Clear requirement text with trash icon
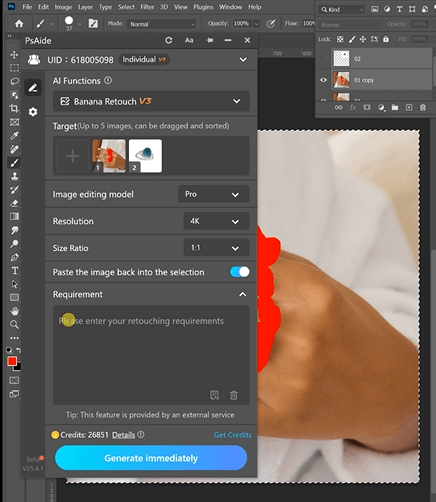 234,395
